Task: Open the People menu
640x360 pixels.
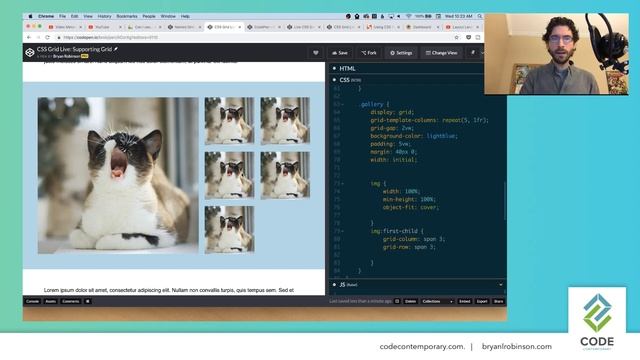Action: 149,16
